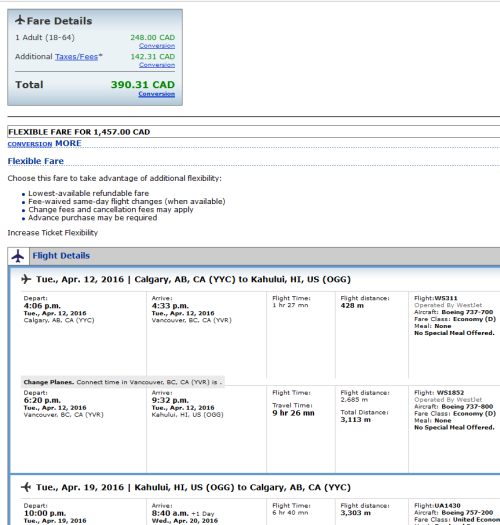Image resolution: width=500 pixels, height=525 pixels.
Task: Open Conversion link under 142.31 CAD
Action: 157,65
